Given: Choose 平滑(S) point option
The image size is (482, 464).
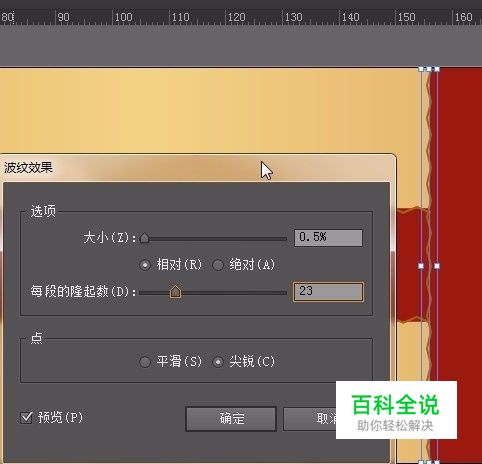Looking at the screenshot, I should [x=145, y=362].
